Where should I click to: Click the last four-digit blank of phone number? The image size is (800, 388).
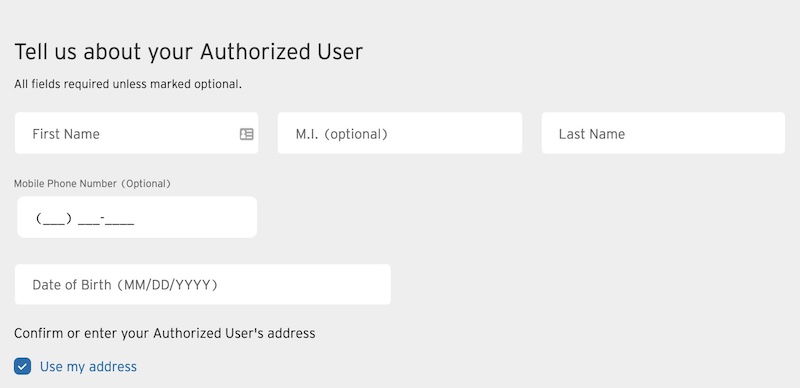[120, 220]
